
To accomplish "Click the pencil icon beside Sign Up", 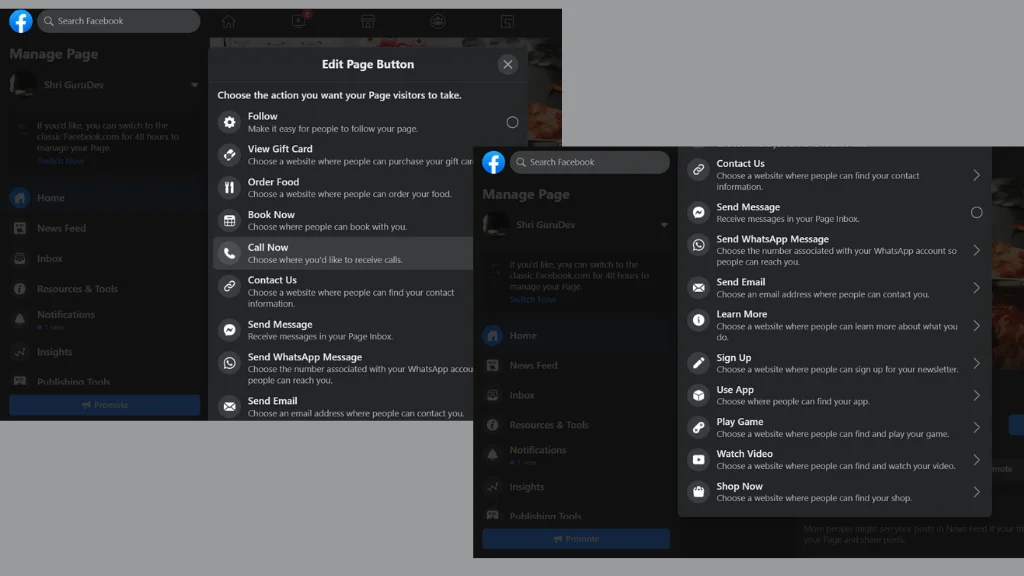I will 698,363.
